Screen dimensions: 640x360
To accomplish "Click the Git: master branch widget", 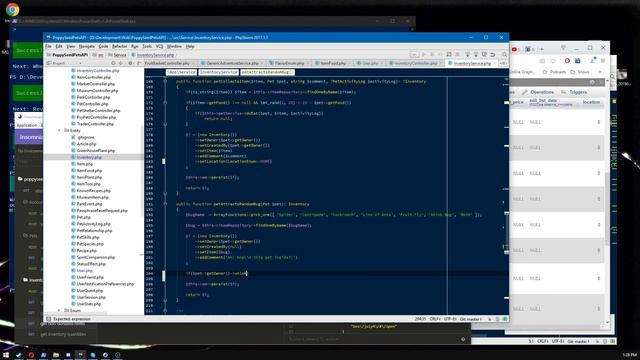I will tap(471, 319).
